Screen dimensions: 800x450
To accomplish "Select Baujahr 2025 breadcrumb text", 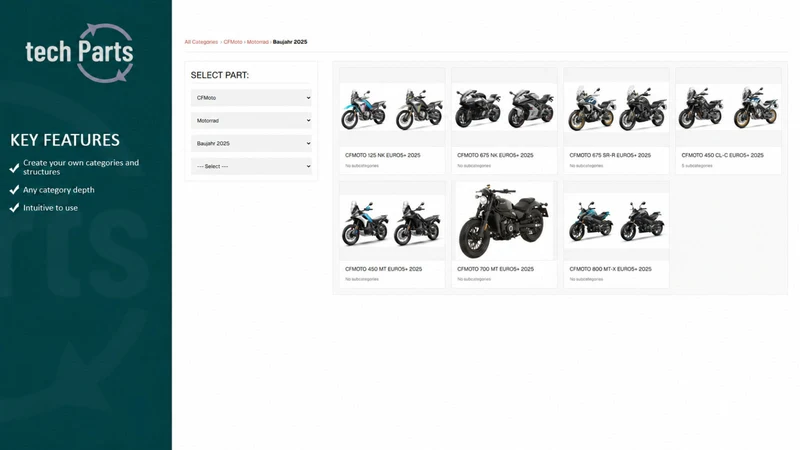I will pyautogui.click(x=290, y=42).
